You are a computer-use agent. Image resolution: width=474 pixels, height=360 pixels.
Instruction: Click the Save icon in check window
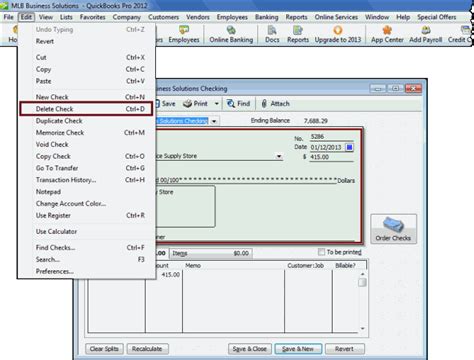point(166,104)
